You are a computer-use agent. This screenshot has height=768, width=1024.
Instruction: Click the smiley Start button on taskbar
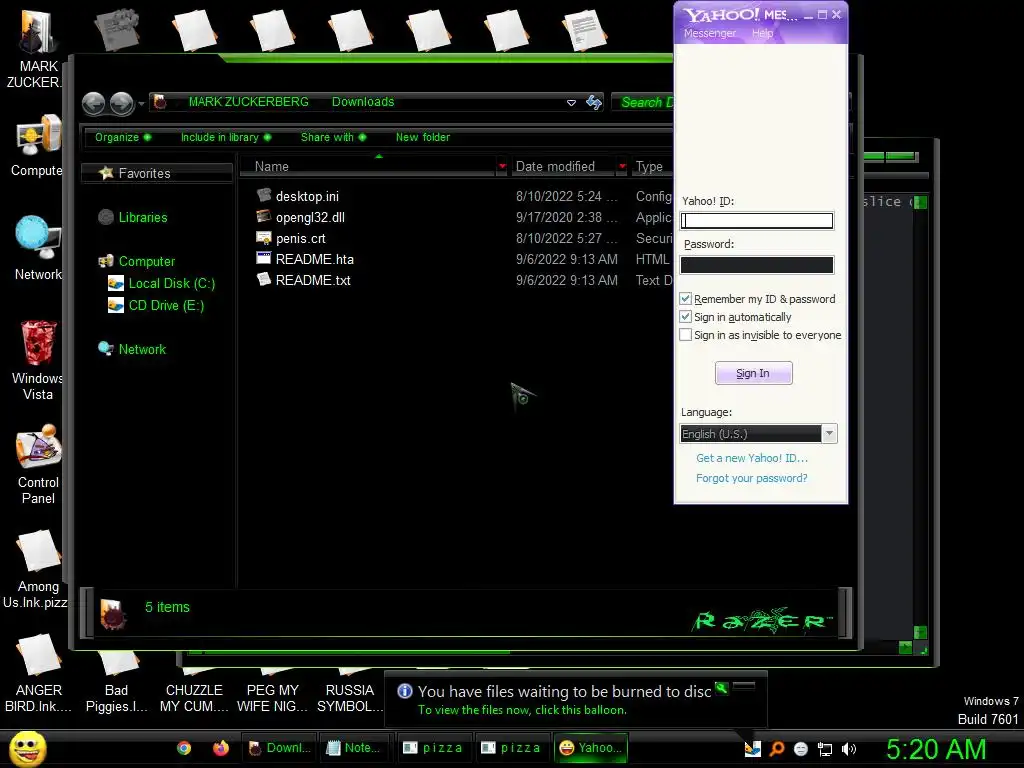(x=27, y=748)
